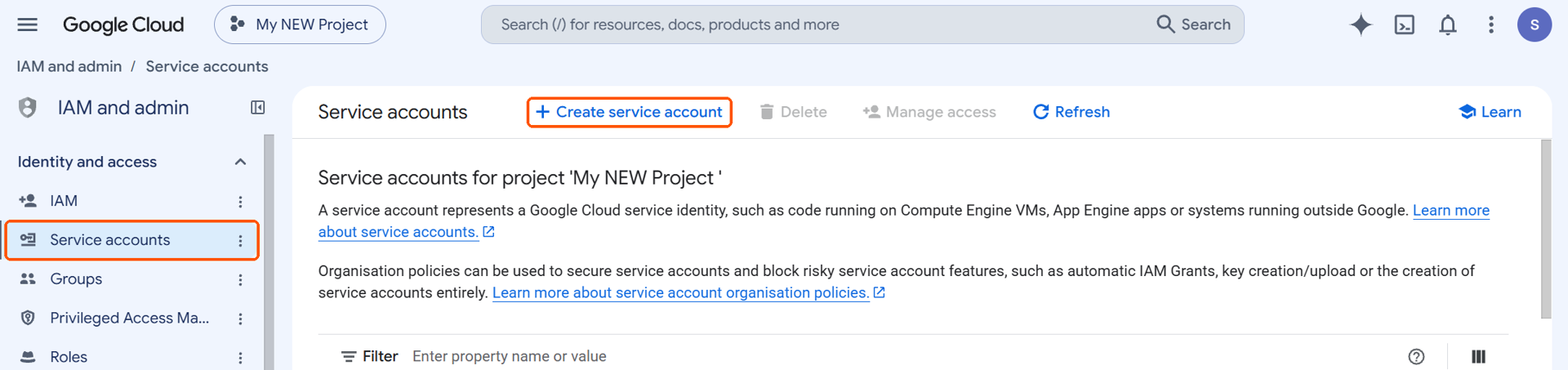
Task: Collapse the Identity and access section
Action: 240,162
